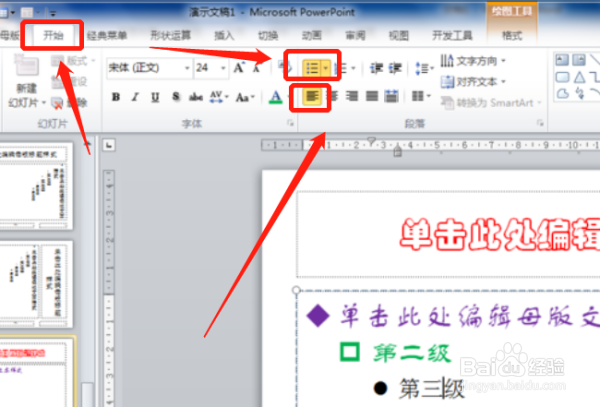Open the columns dropdown
Viewport: 600px width, 407px height.
click(x=421, y=96)
